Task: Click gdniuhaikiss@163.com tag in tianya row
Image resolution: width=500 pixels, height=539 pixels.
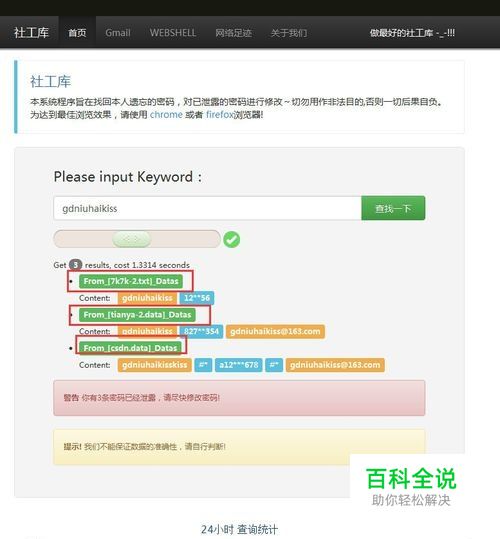Action: [x=275, y=331]
